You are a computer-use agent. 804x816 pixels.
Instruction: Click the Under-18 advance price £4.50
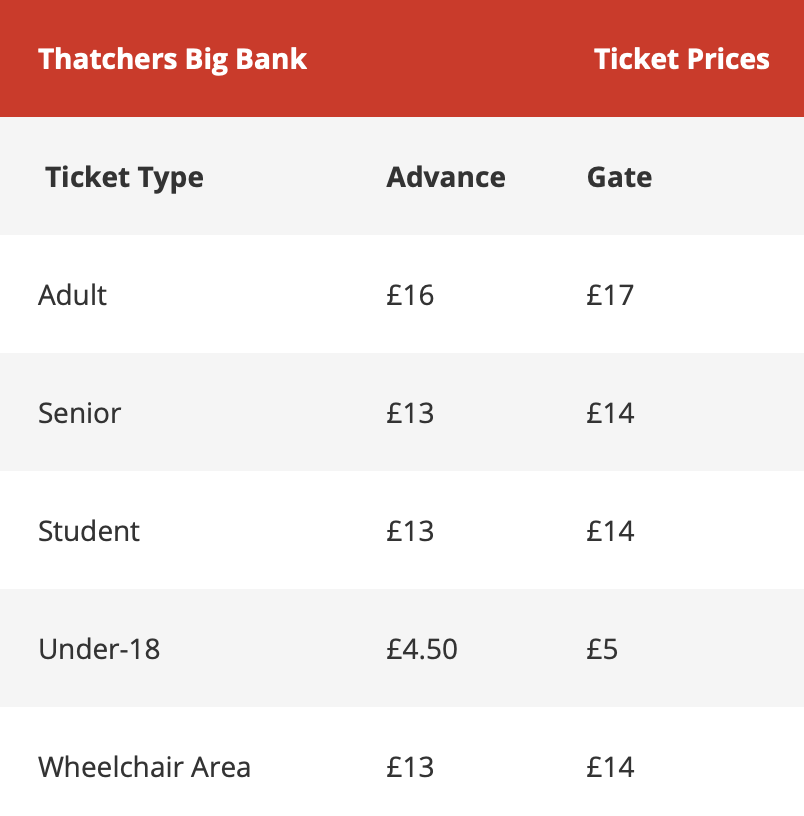point(422,649)
